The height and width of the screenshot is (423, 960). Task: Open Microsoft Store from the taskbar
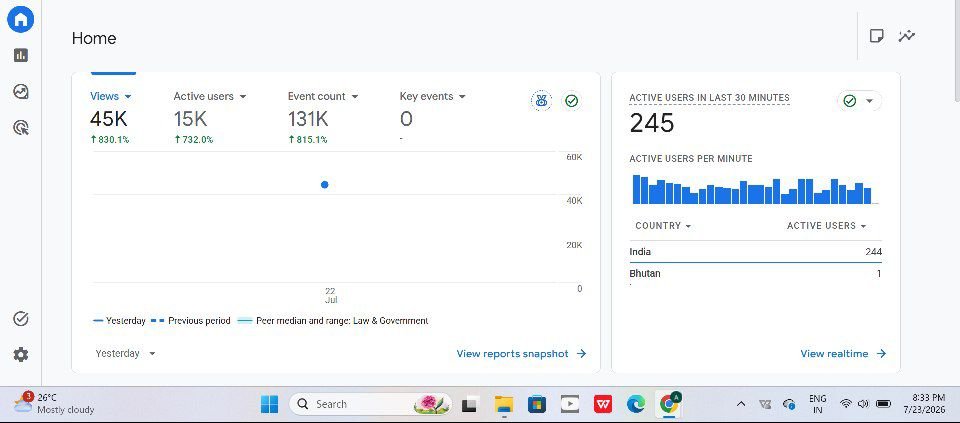[537, 404]
